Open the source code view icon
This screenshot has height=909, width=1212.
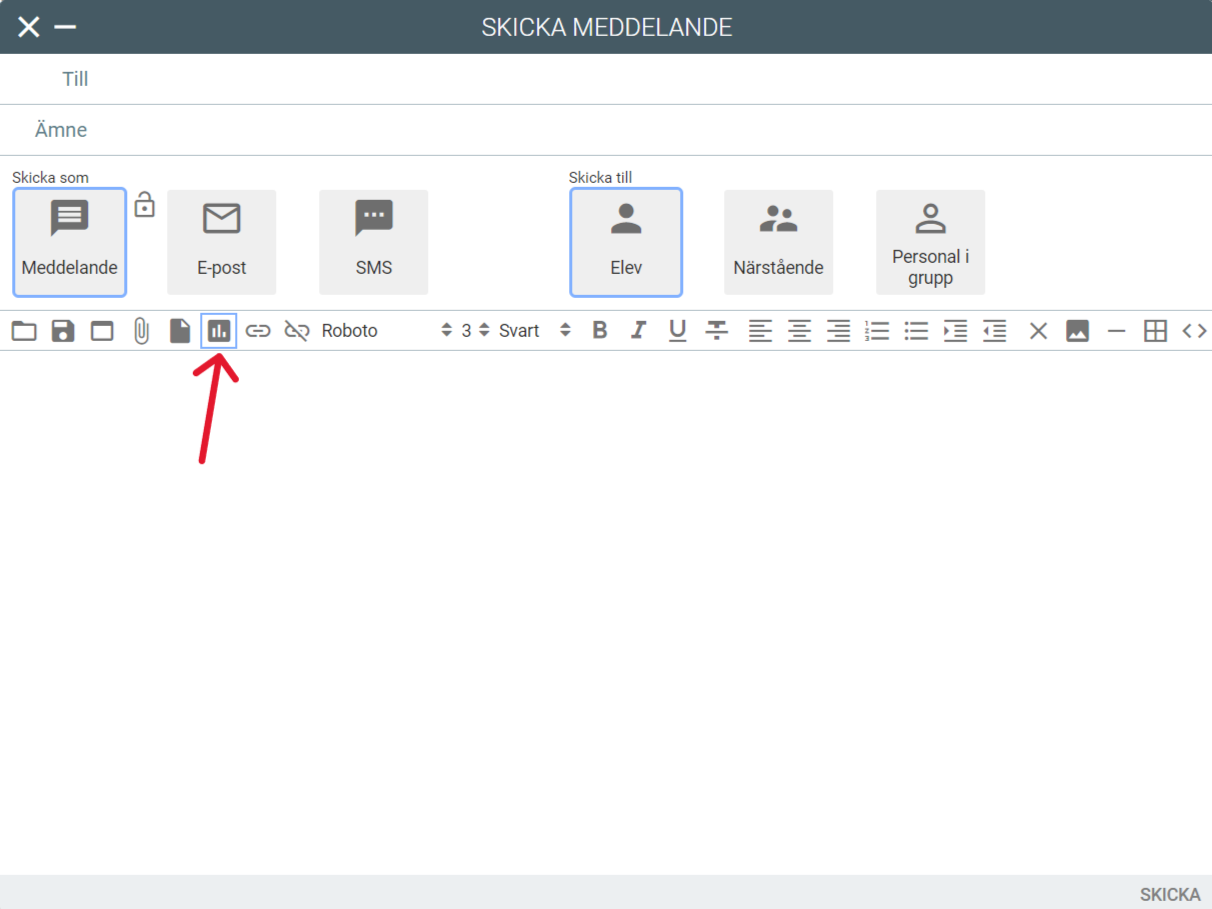[1194, 331]
